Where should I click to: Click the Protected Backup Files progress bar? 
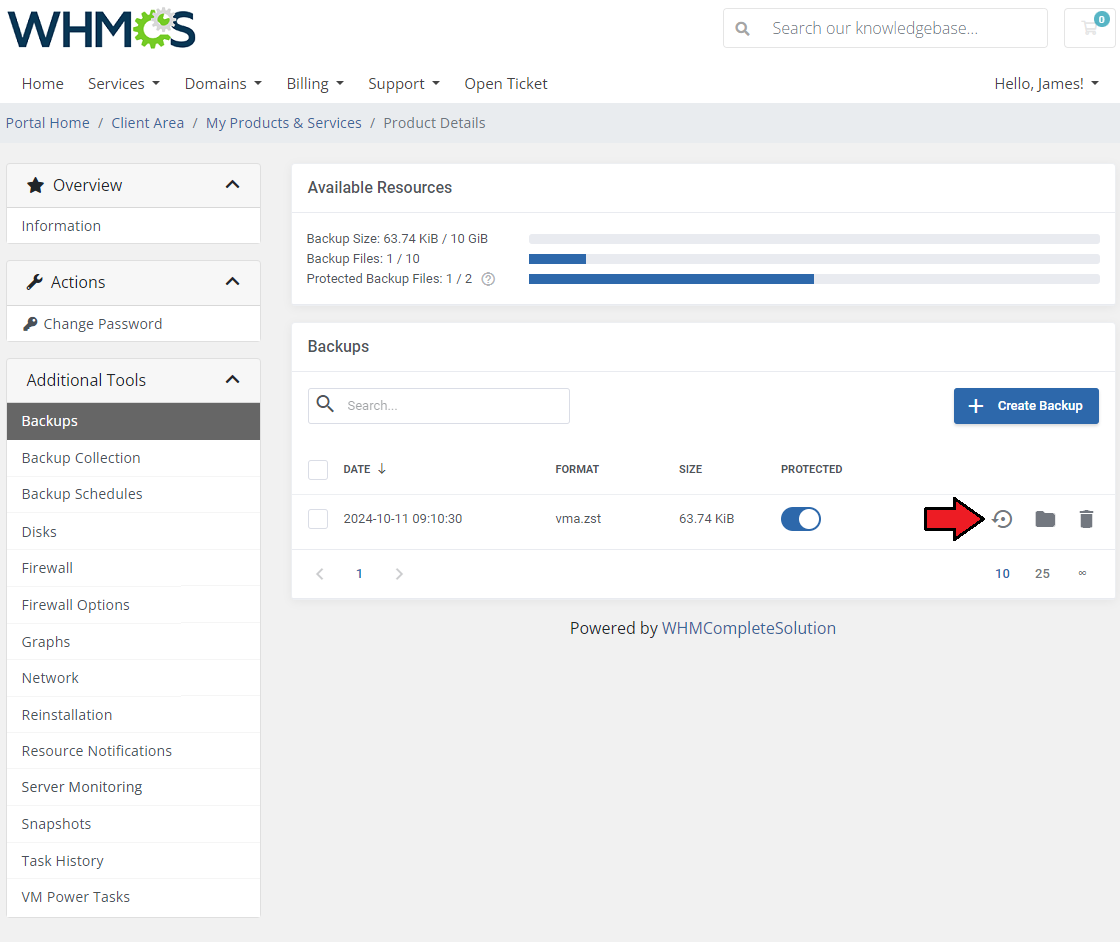coord(814,279)
